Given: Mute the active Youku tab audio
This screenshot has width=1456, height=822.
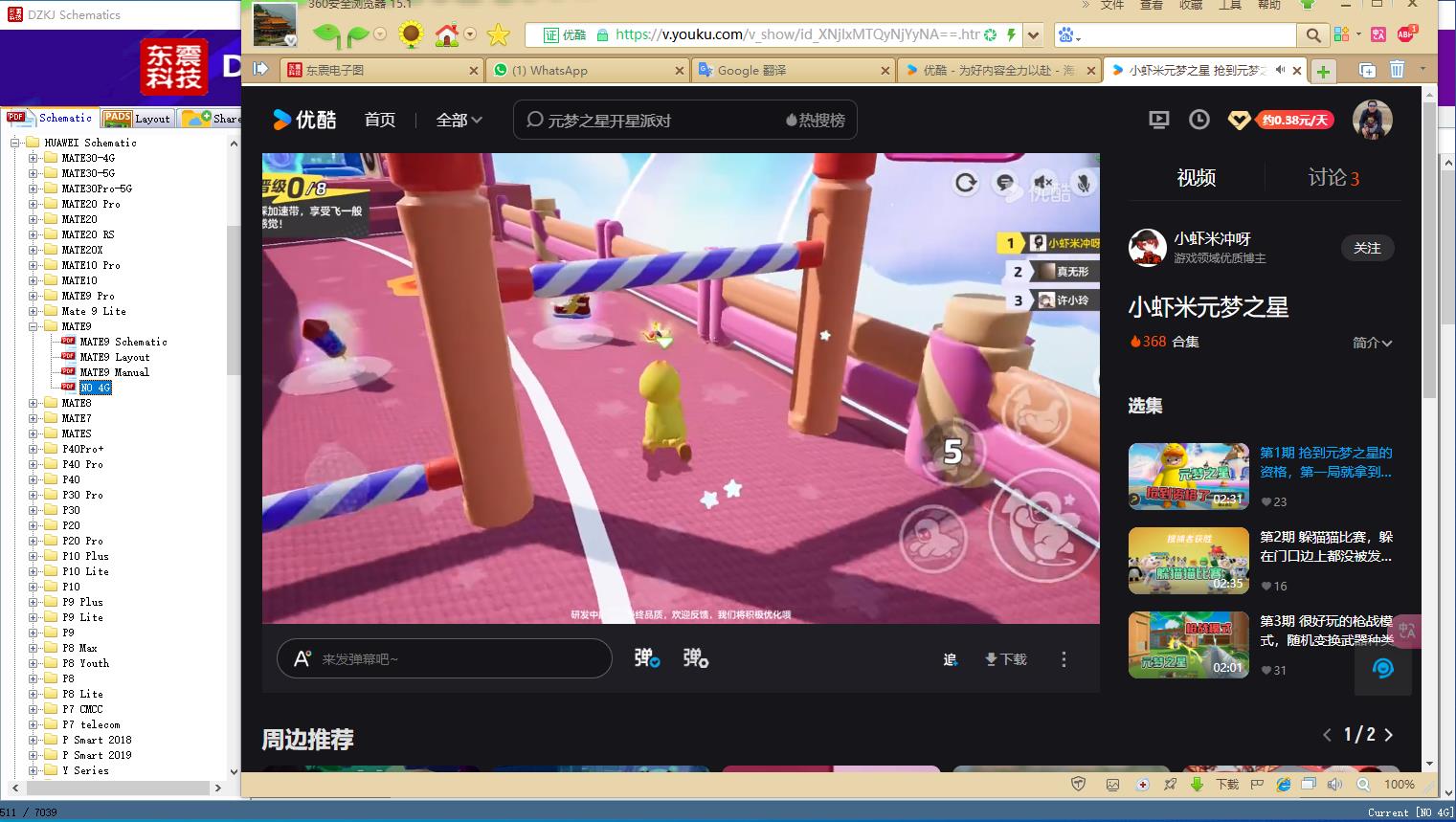Looking at the screenshot, I should click(1280, 70).
